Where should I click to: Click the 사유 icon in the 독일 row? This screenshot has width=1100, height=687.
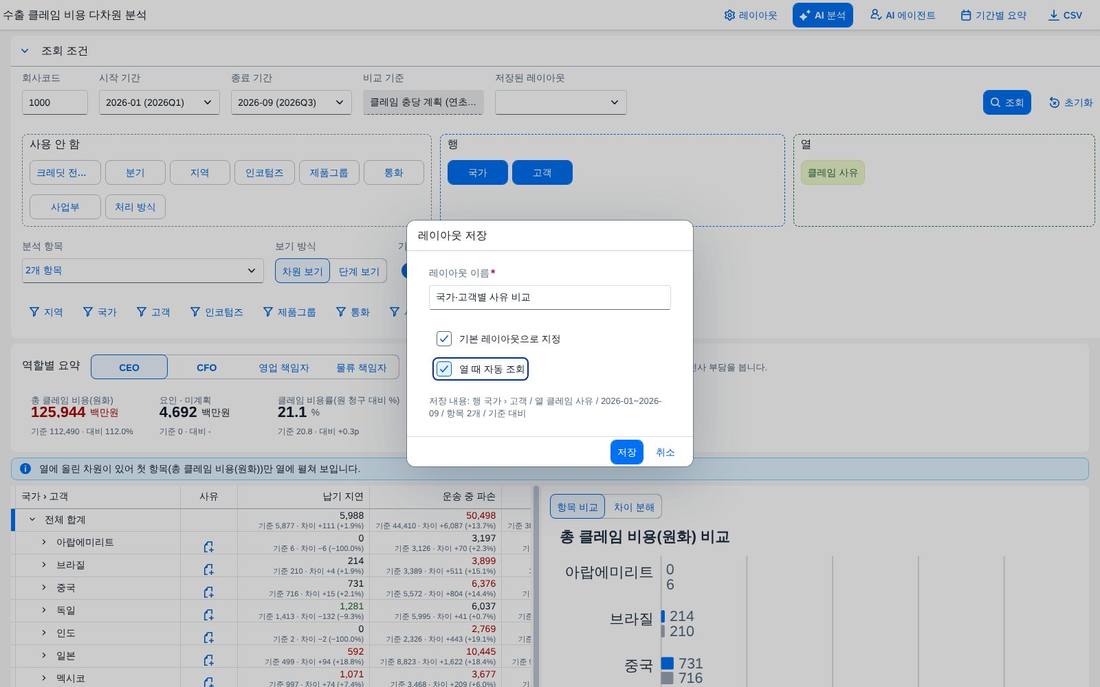tap(208, 615)
